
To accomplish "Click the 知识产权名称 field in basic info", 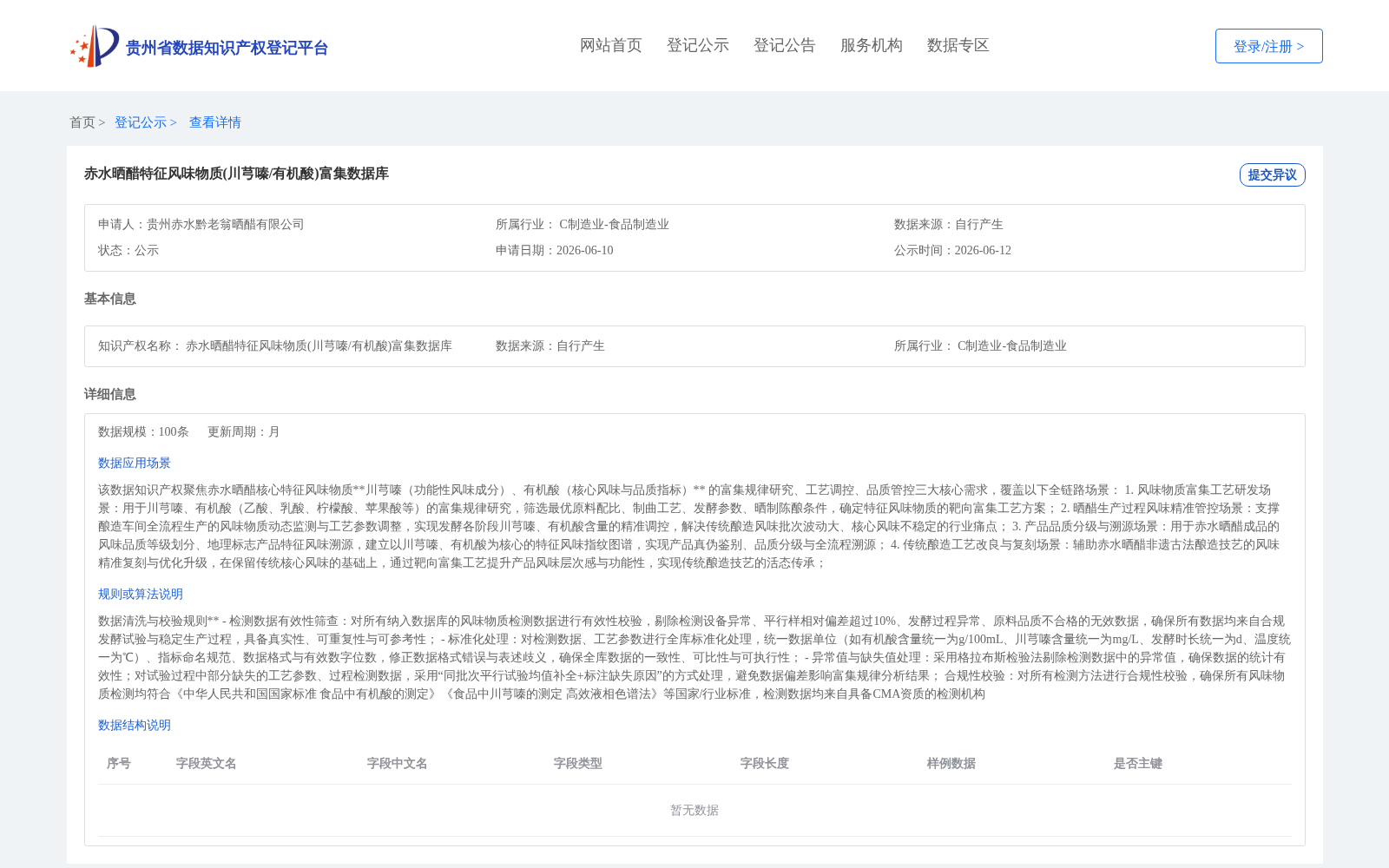I will pos(275,345).
